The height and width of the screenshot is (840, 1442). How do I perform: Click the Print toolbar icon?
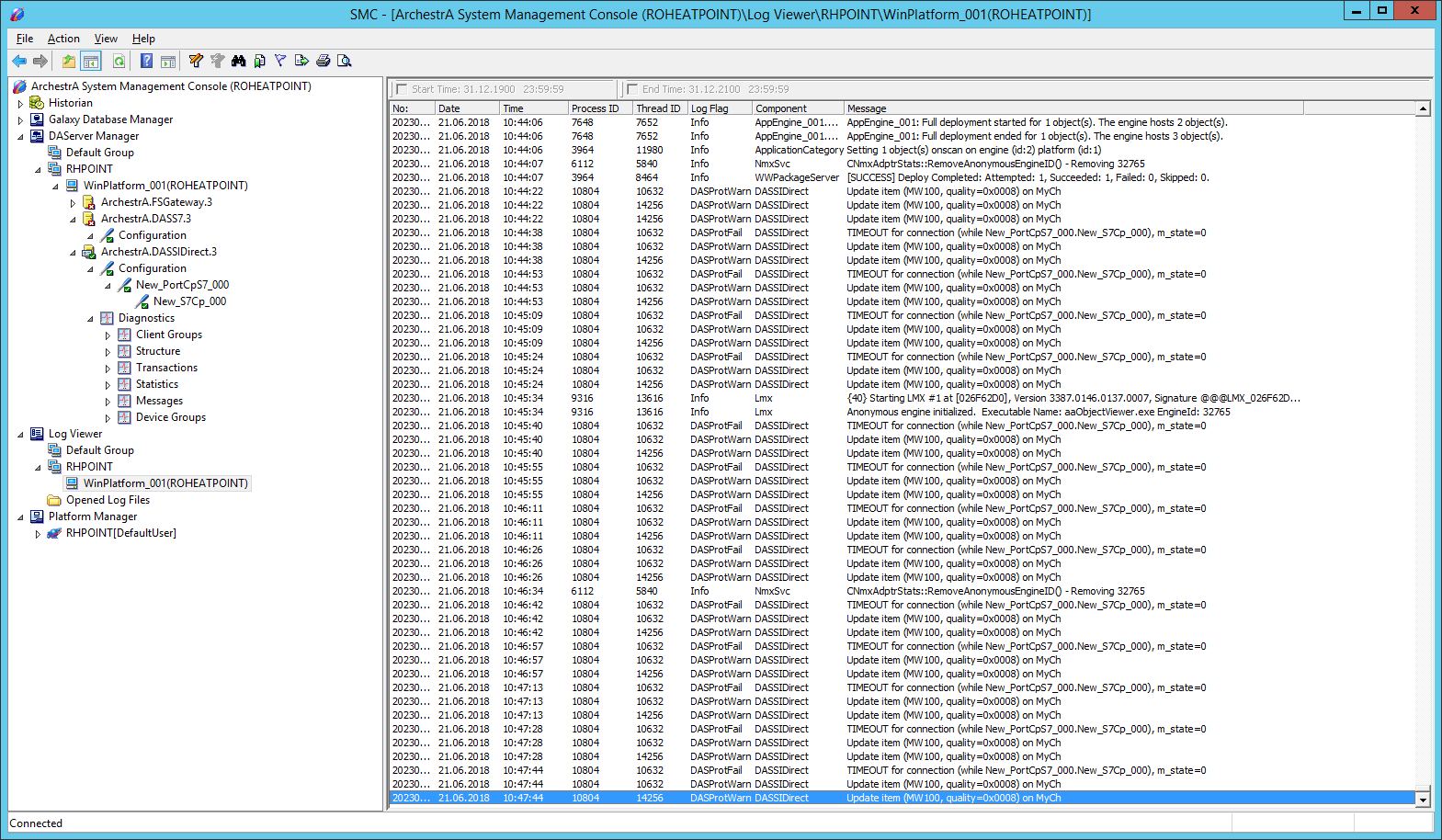click(323, 61)
